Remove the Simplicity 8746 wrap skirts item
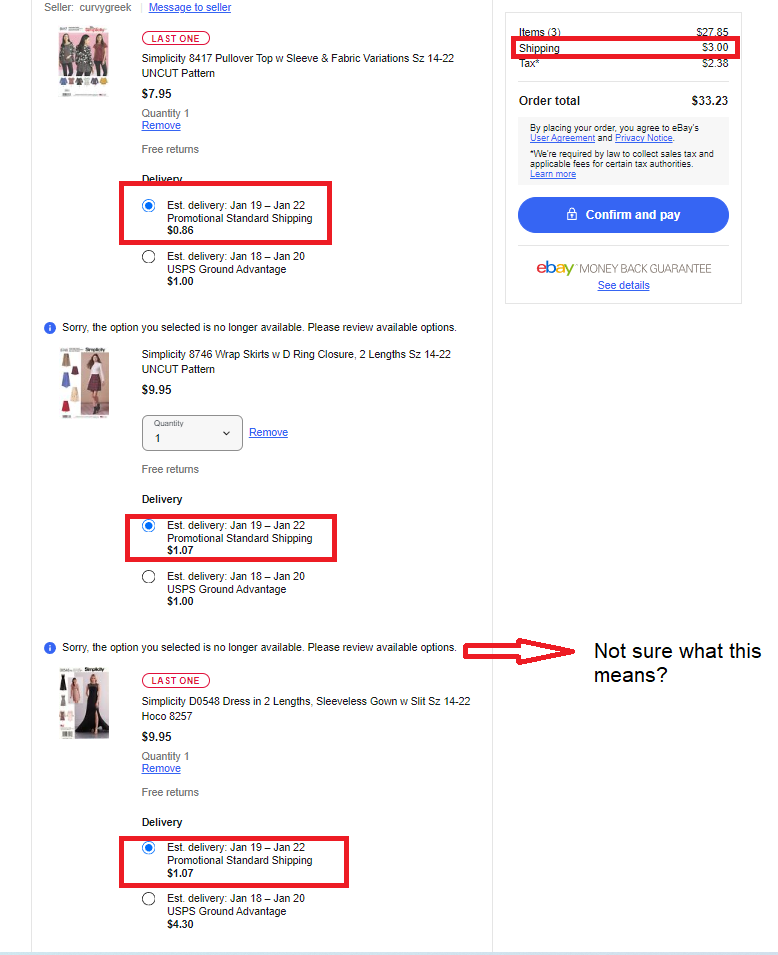The image size is (778, 955). (x=269, y=432)
